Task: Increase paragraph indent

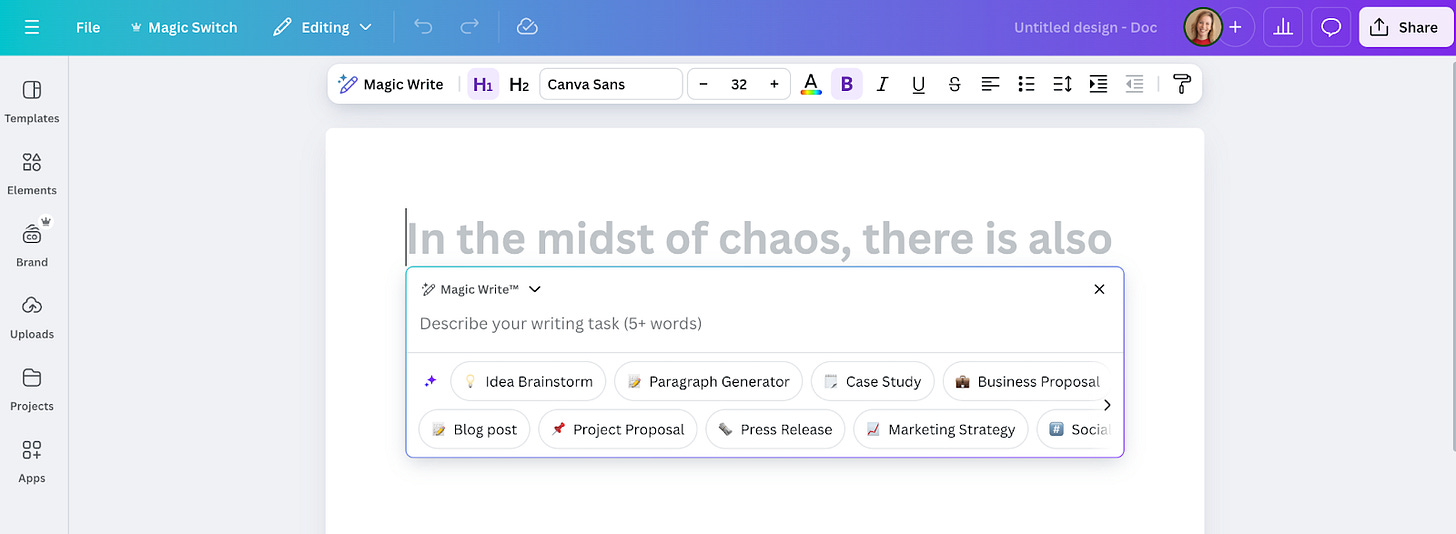Action: point(1098,84)
